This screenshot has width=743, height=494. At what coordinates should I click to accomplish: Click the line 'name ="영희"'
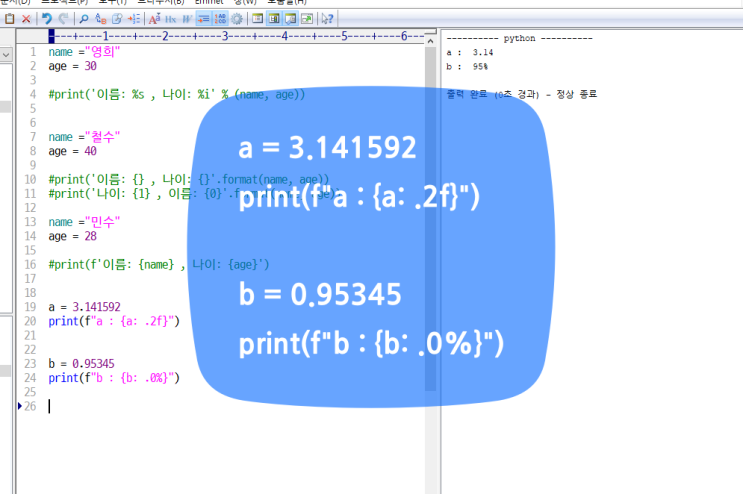84,52
